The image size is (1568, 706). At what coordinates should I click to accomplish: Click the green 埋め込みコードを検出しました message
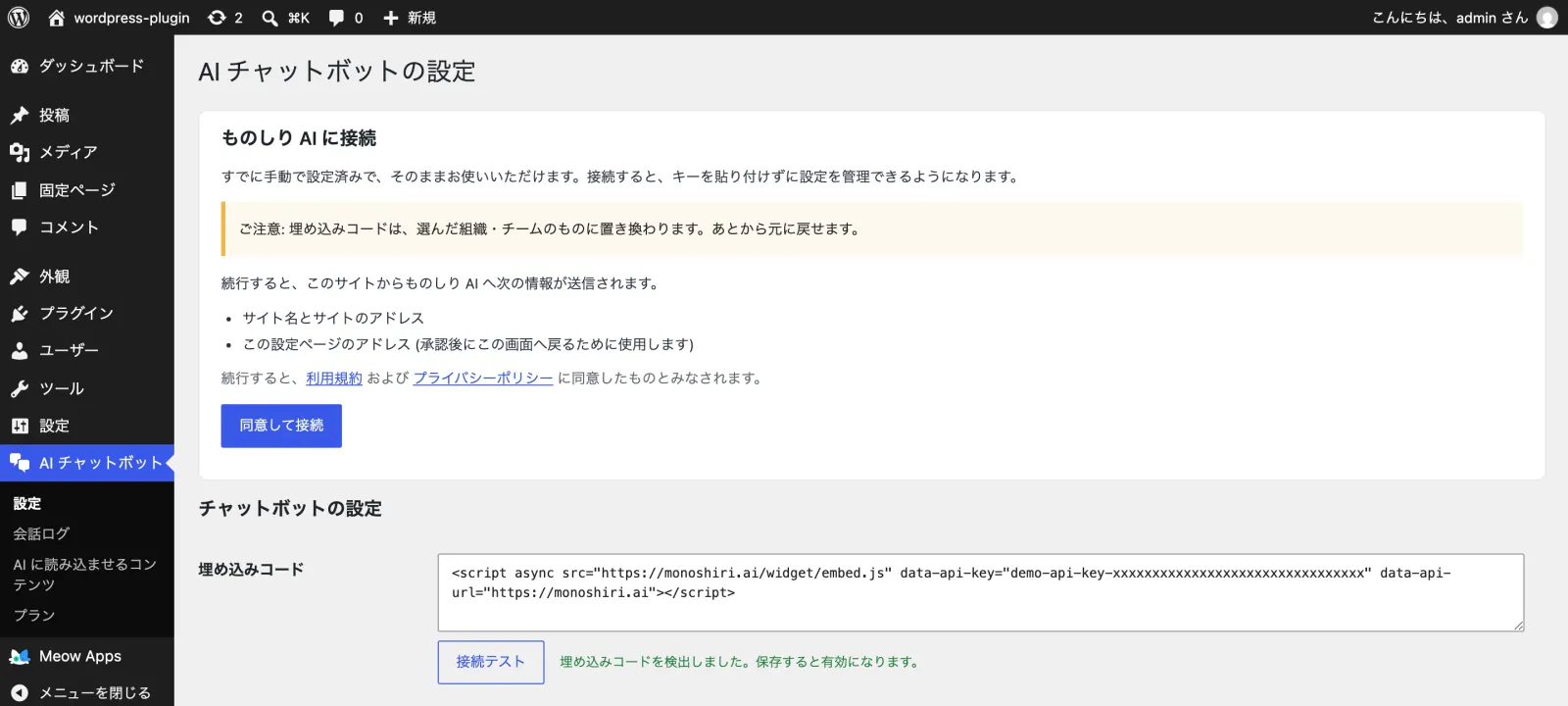742,662
